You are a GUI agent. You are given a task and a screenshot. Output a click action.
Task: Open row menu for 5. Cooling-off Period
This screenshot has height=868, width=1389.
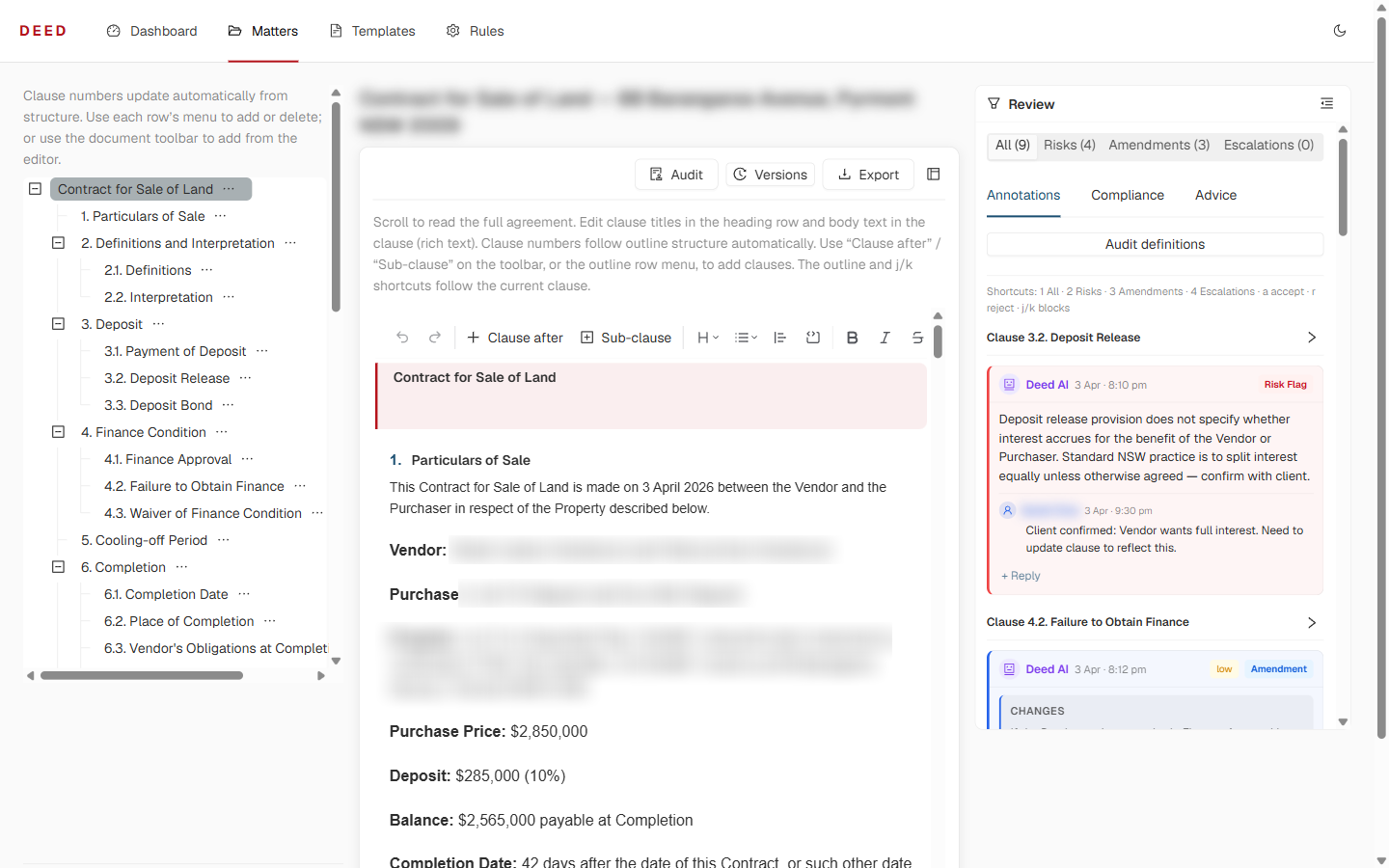pos(223,540)
